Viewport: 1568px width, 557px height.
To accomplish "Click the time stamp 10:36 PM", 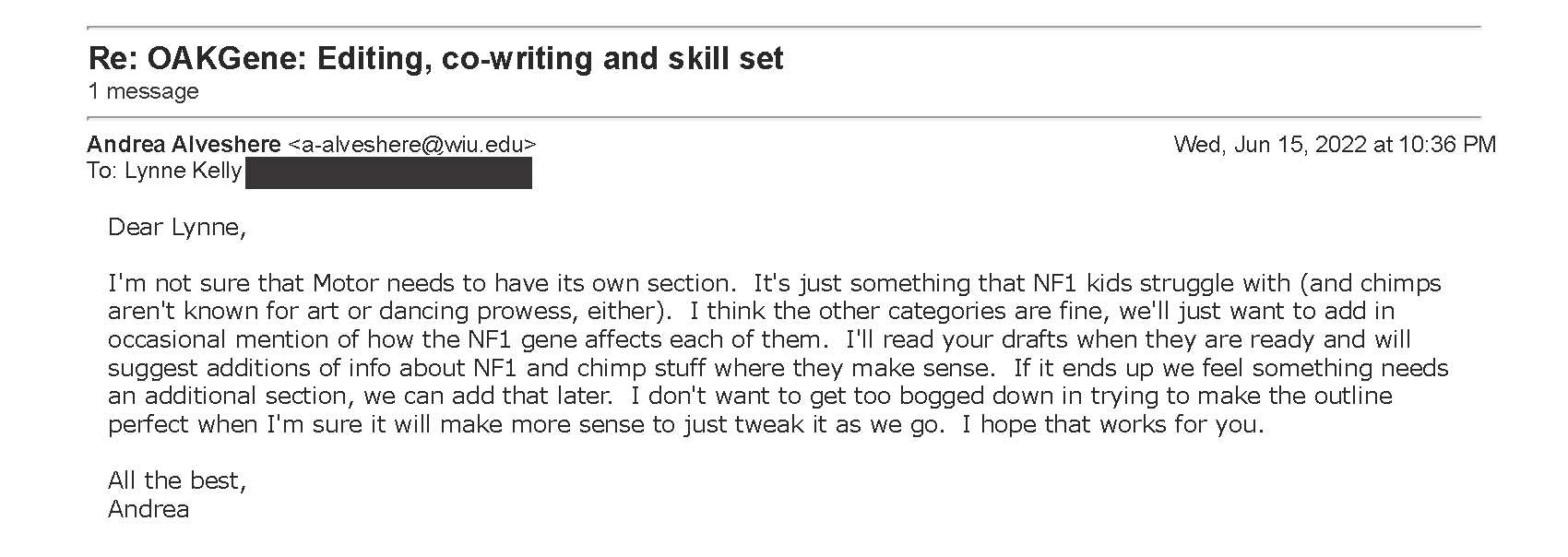I will [1447, 145].
